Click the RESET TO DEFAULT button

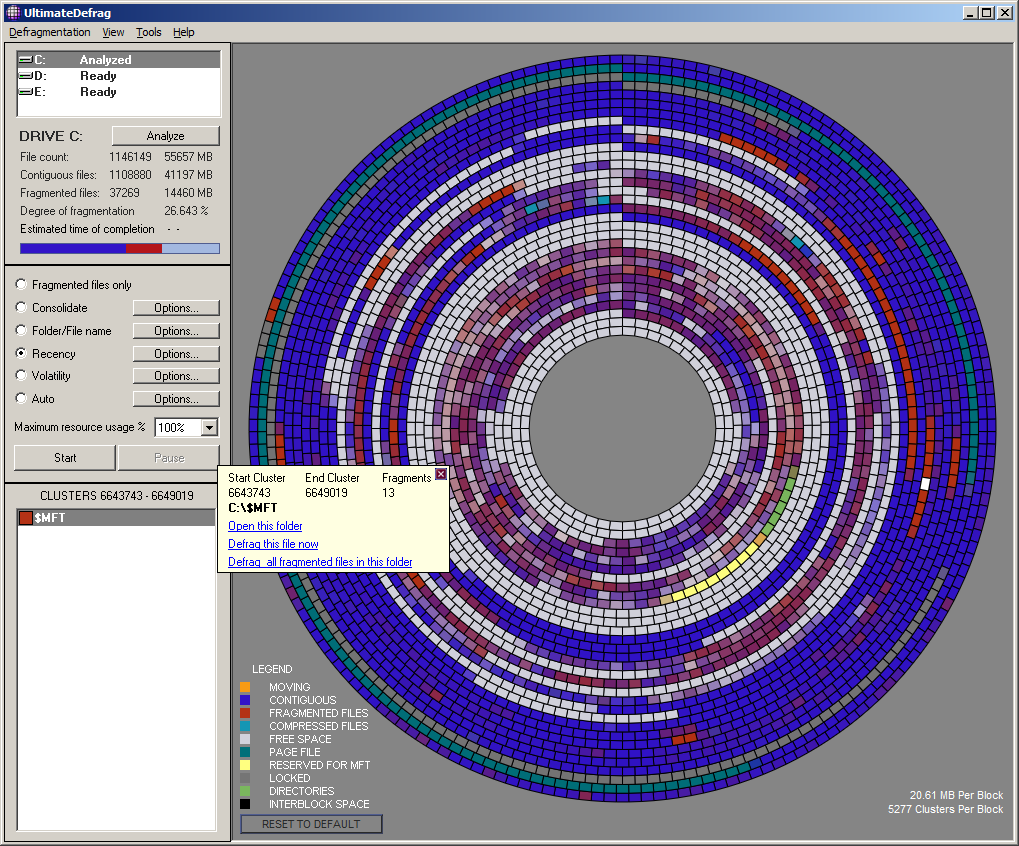click(x=311, y=824)
